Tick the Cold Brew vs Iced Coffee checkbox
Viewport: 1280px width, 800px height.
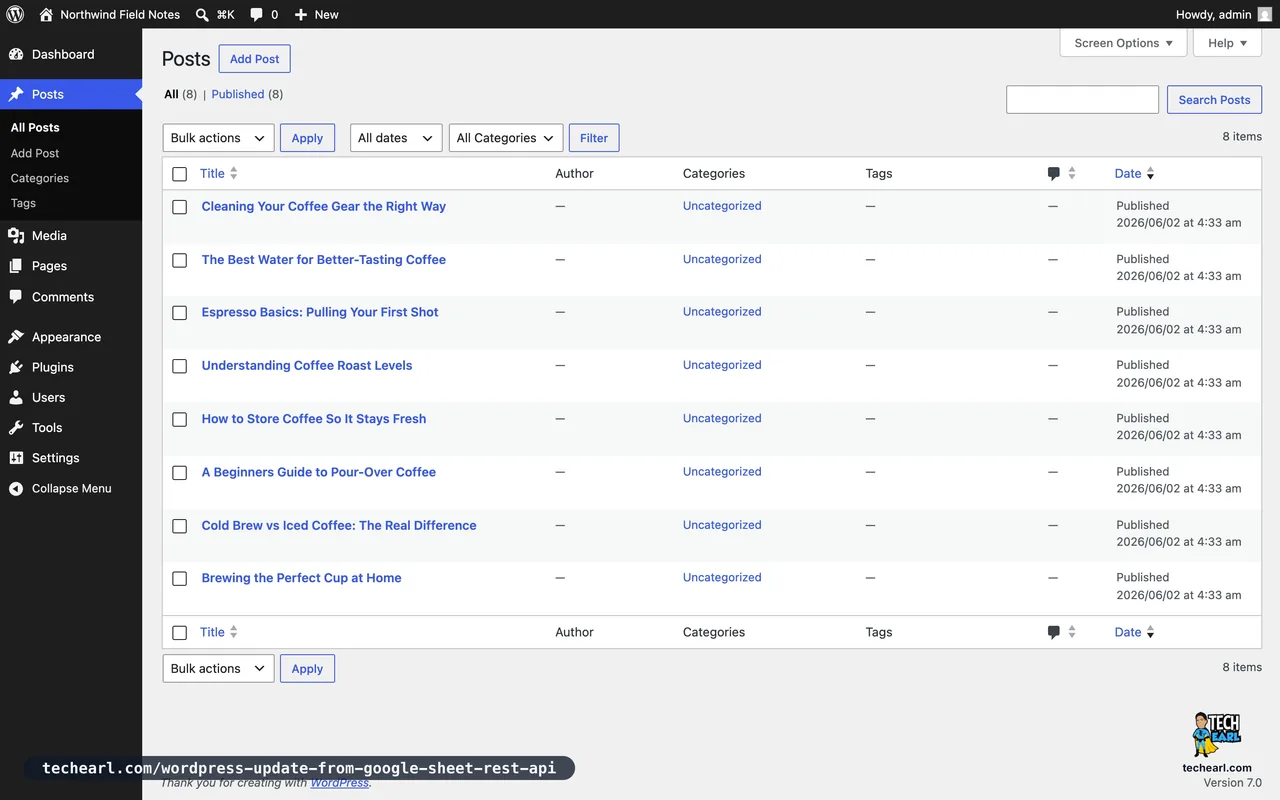[180, 526]
